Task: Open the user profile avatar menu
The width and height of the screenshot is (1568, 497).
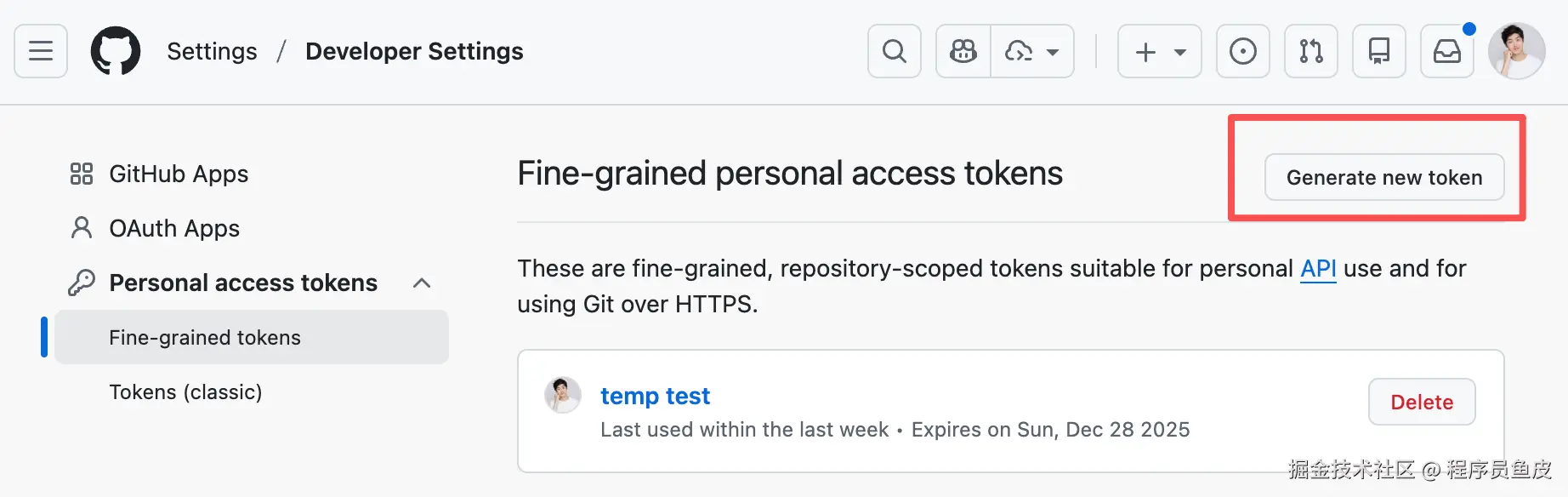Action: tap(1516, 51)
